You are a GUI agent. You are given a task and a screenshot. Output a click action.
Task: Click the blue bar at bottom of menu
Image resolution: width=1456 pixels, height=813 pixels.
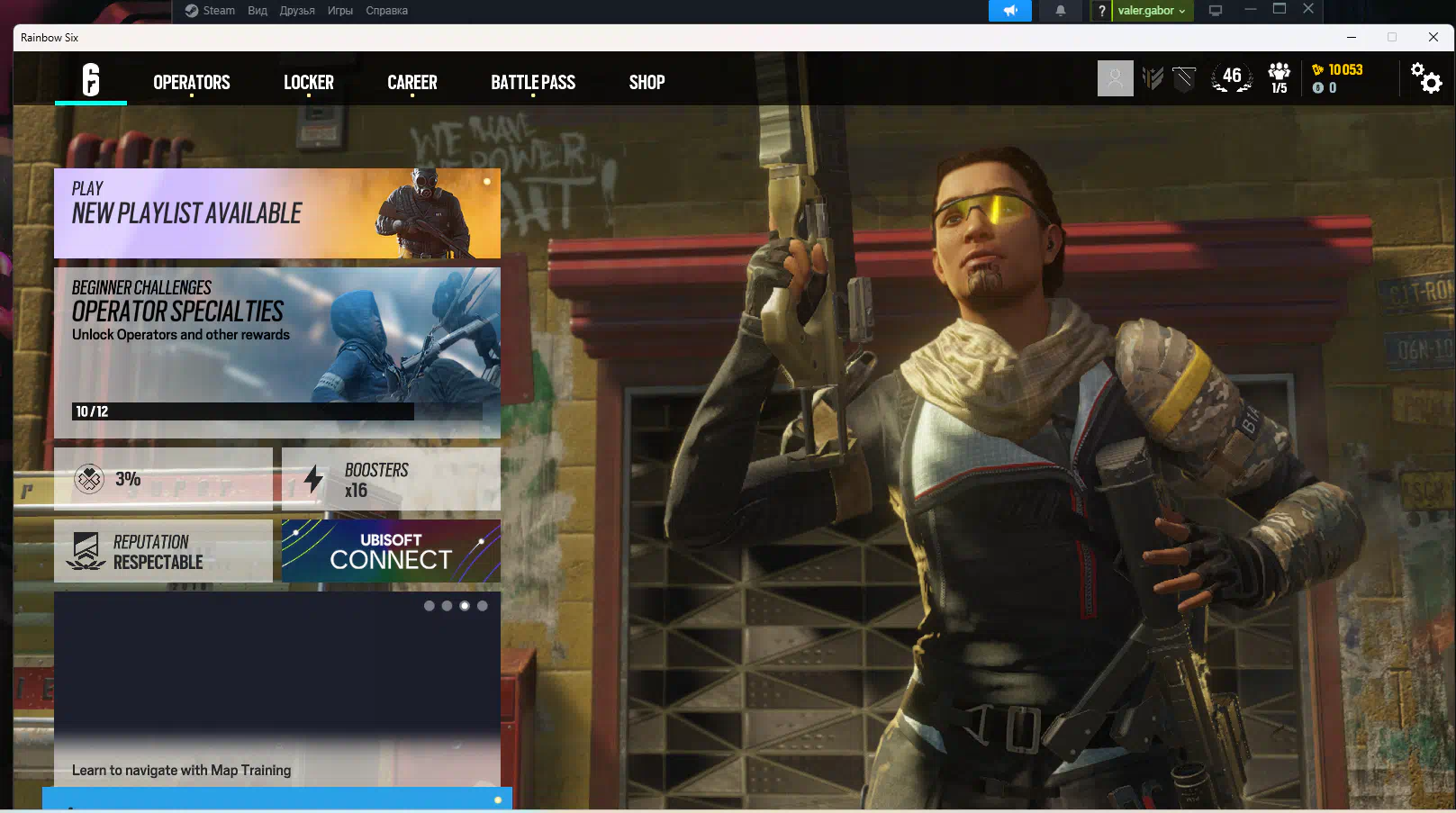pos(277,798)
